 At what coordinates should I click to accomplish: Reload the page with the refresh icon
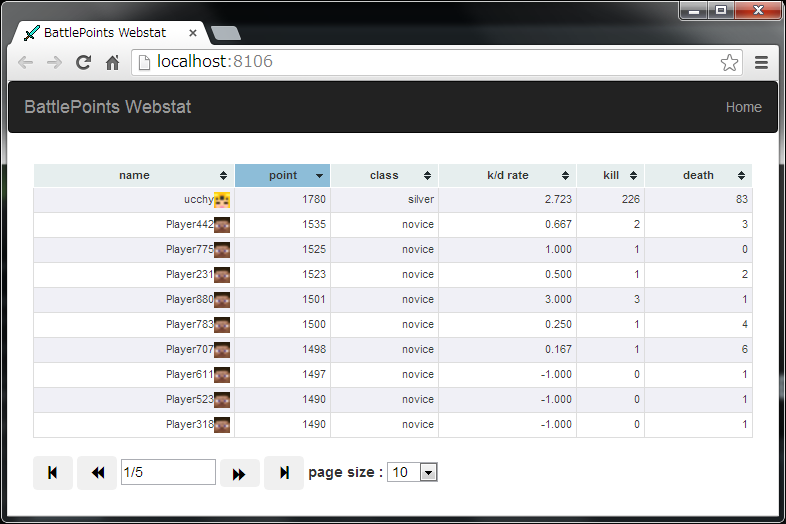(83, 63)
